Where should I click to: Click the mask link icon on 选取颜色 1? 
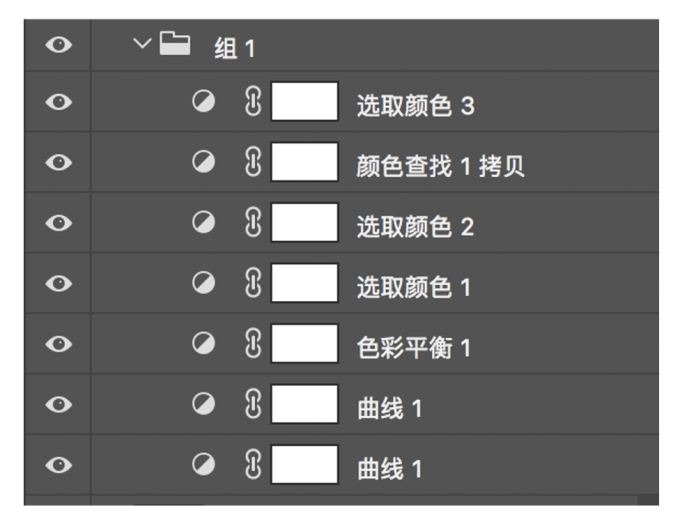(252, 284)
